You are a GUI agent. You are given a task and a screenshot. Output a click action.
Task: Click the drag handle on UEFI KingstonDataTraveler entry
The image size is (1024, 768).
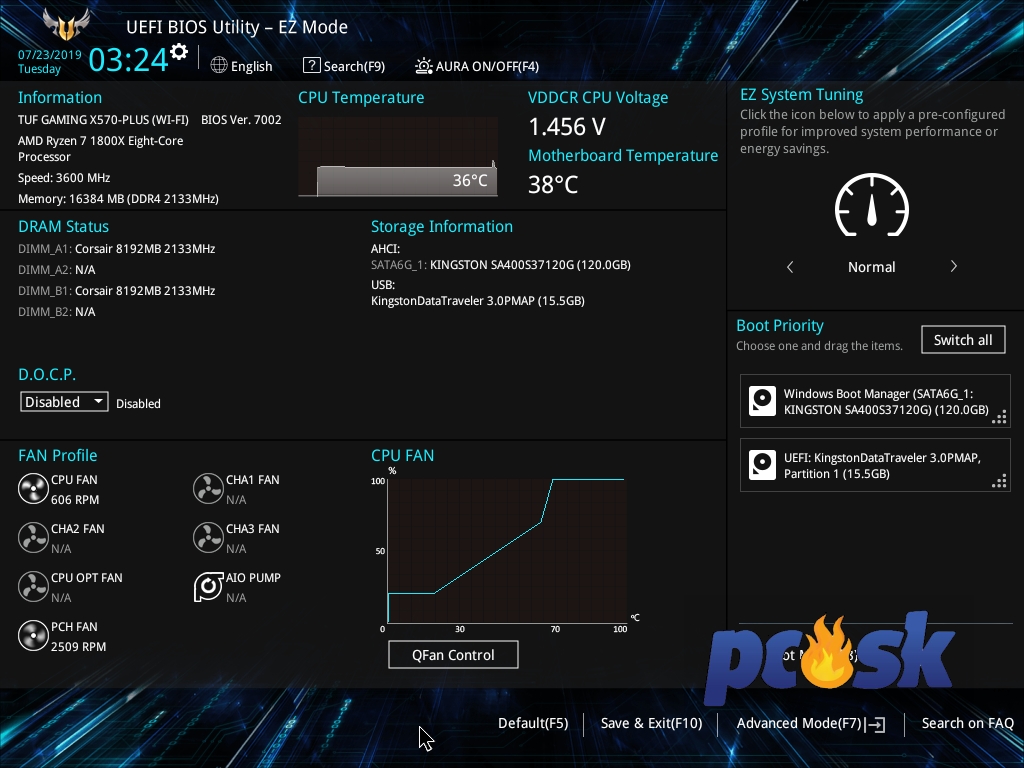point(999,481)
